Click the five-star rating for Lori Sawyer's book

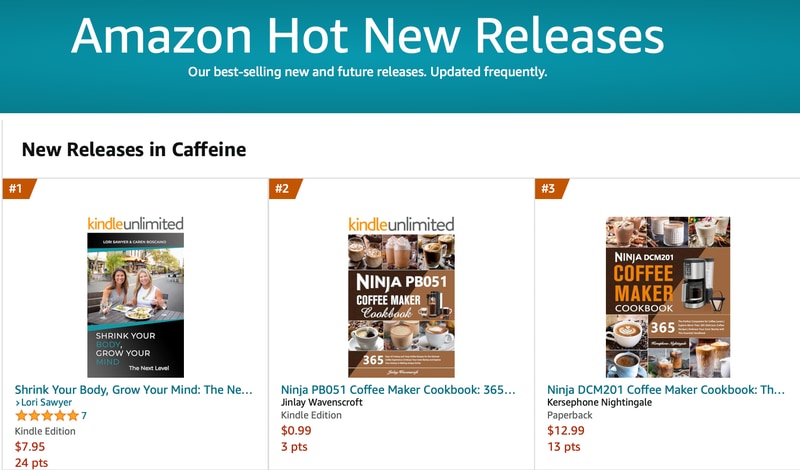point(46,415)
